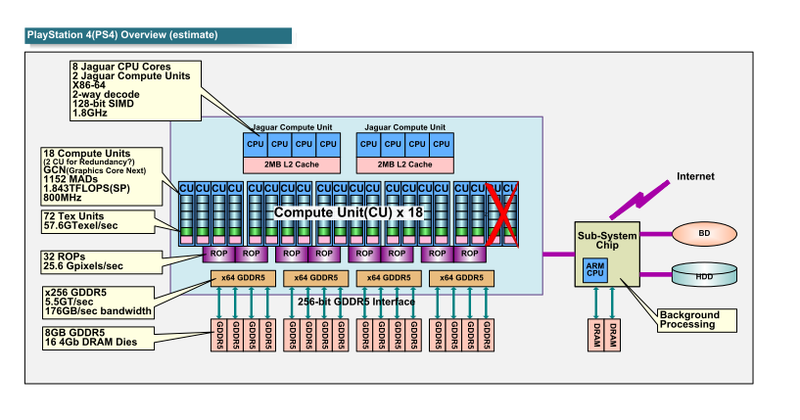This screenshot has width=800, height=420.
Task: Click the '8GB GDDR5' text
Action: [x=74, y=333]
